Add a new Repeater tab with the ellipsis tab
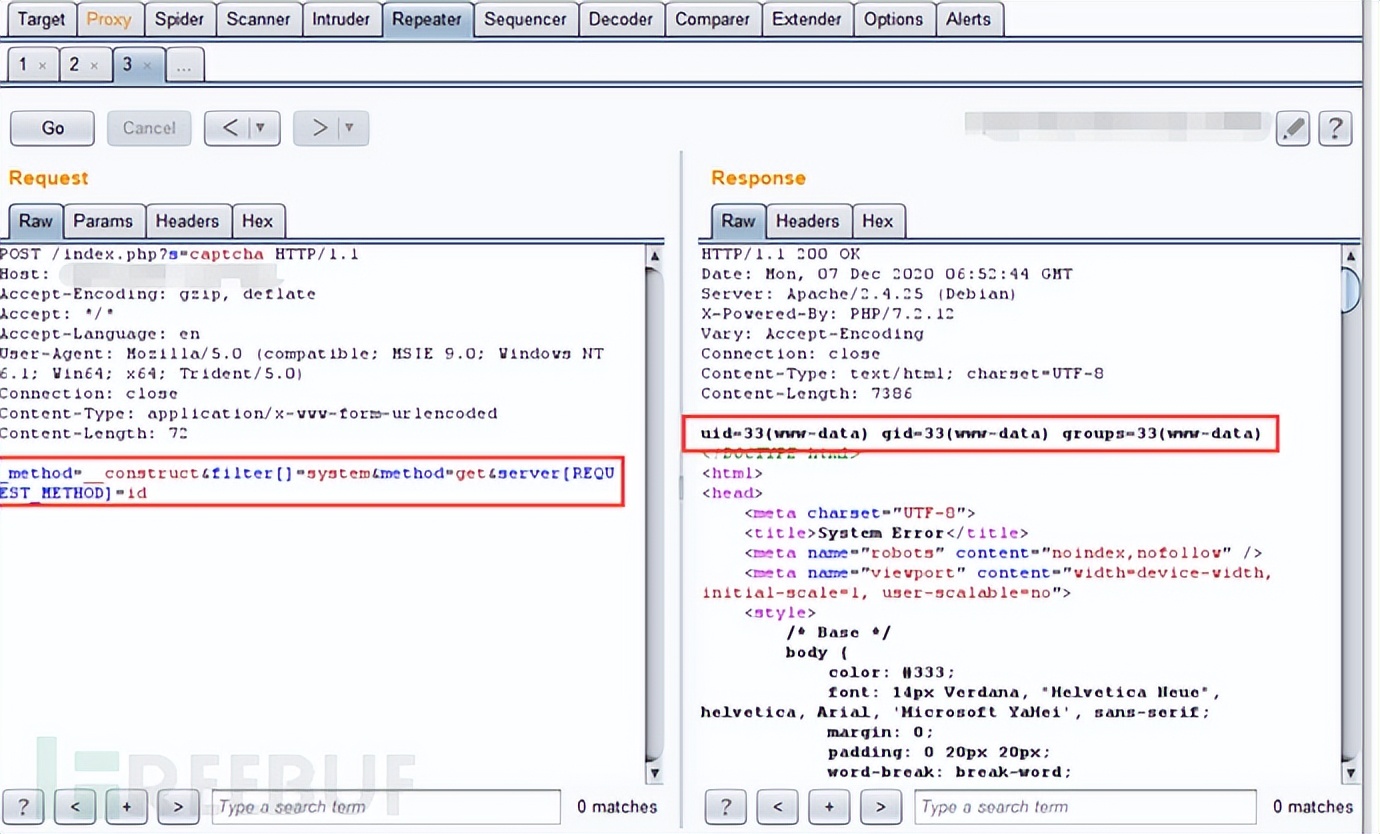This screenshot has height=834, width=1380. click(x=184, y=65)
